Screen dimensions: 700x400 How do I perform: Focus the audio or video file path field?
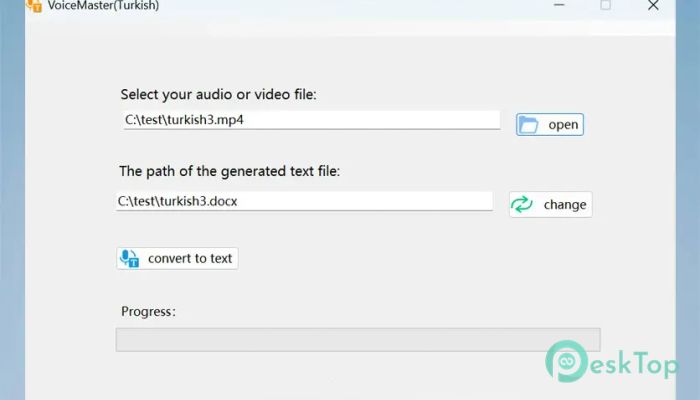pos(312,120)
